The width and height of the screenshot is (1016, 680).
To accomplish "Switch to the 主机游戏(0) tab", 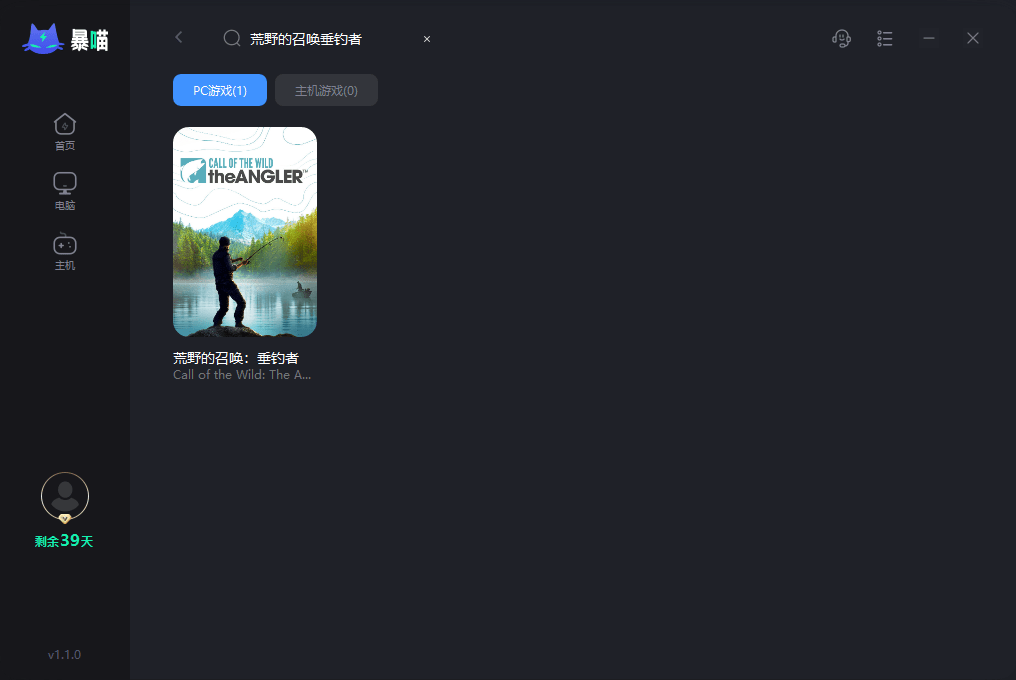I will point(326,90).
